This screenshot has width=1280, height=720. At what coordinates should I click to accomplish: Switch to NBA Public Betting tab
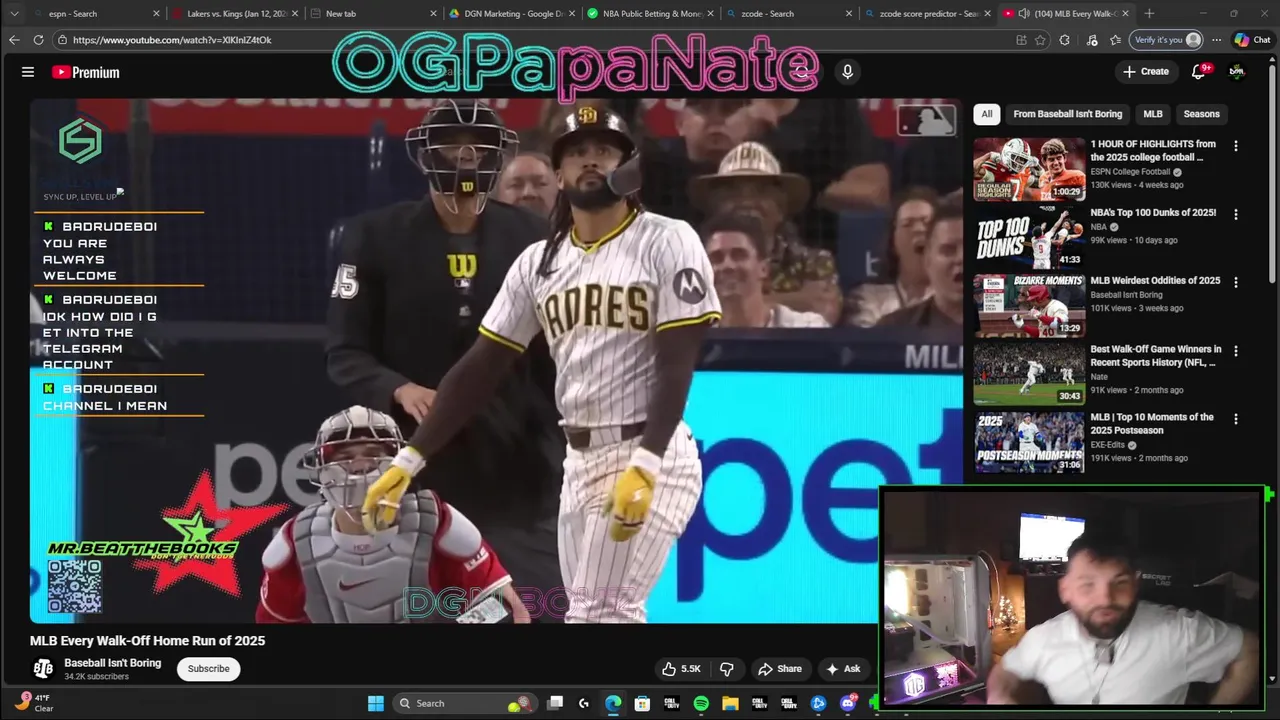tap(649, 13)
